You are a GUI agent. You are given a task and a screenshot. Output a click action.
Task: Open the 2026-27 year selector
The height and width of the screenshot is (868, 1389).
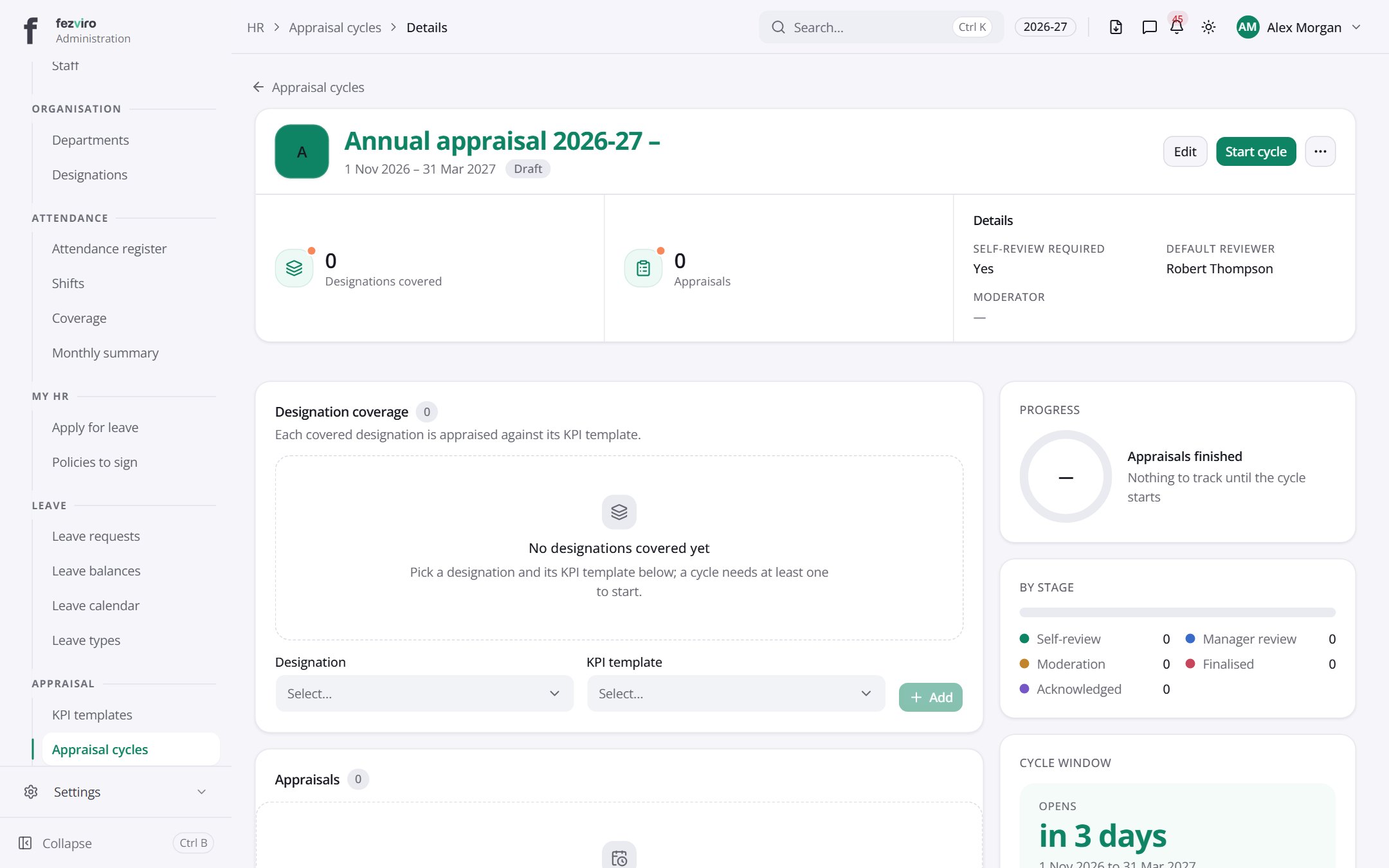click(1045, 27)
